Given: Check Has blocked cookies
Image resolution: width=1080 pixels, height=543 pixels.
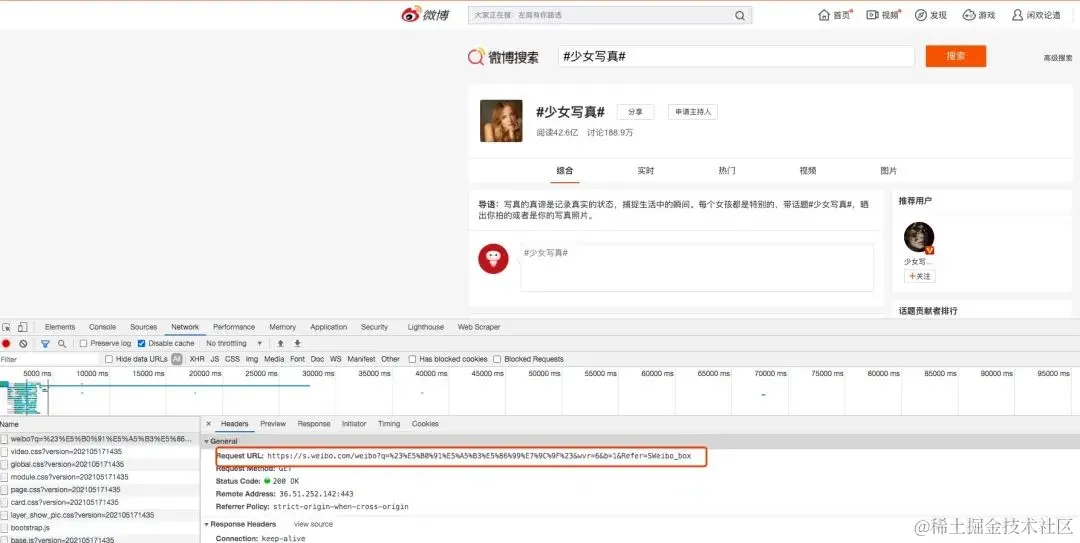Looking at the screenshot, I should click(x=412, y=359).
